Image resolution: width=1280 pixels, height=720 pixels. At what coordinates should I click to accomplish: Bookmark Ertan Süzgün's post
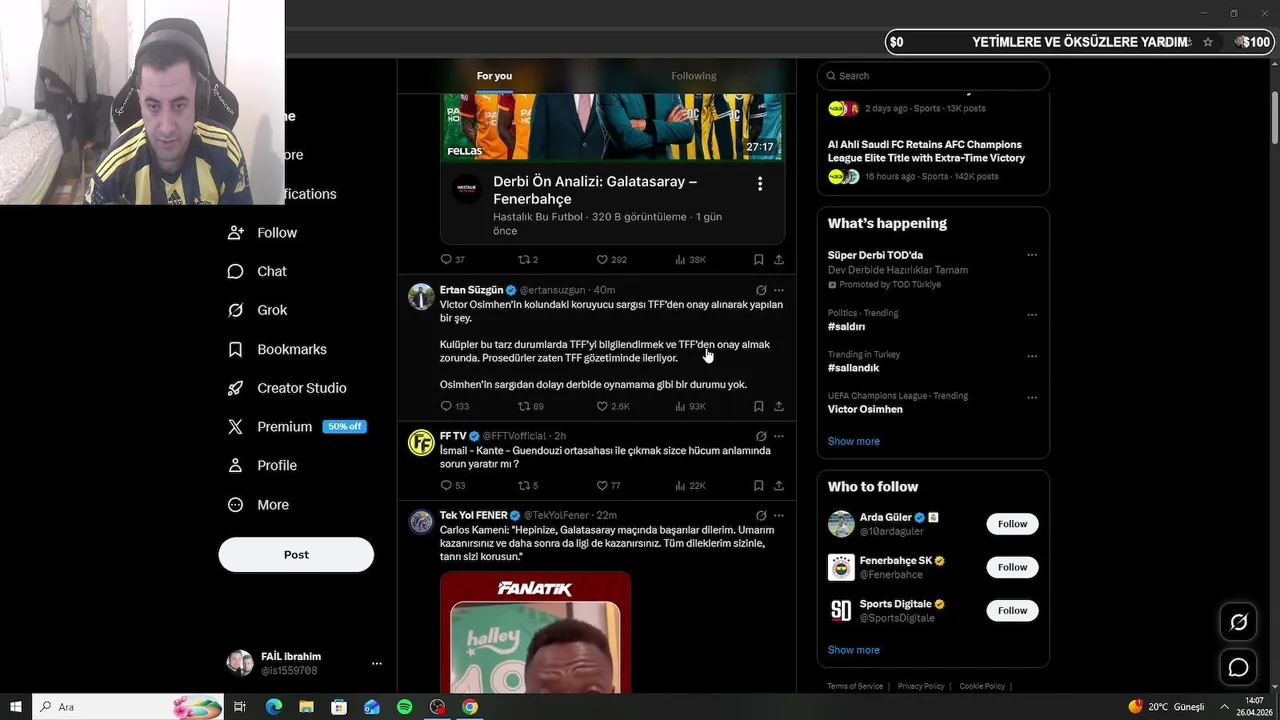click(x=759, y=407)
